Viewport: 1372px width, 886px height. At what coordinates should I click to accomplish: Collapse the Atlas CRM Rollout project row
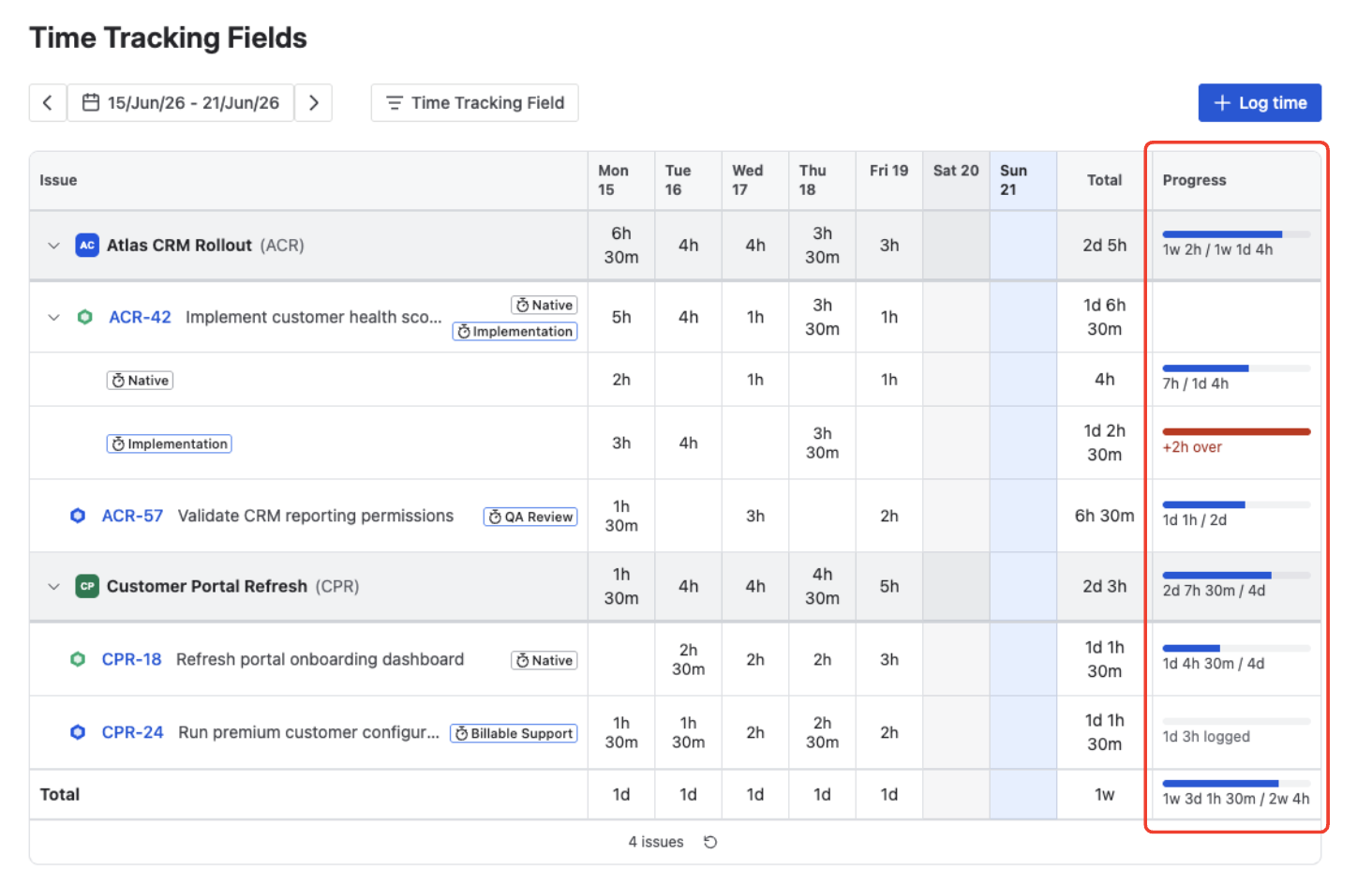point(53,246)
